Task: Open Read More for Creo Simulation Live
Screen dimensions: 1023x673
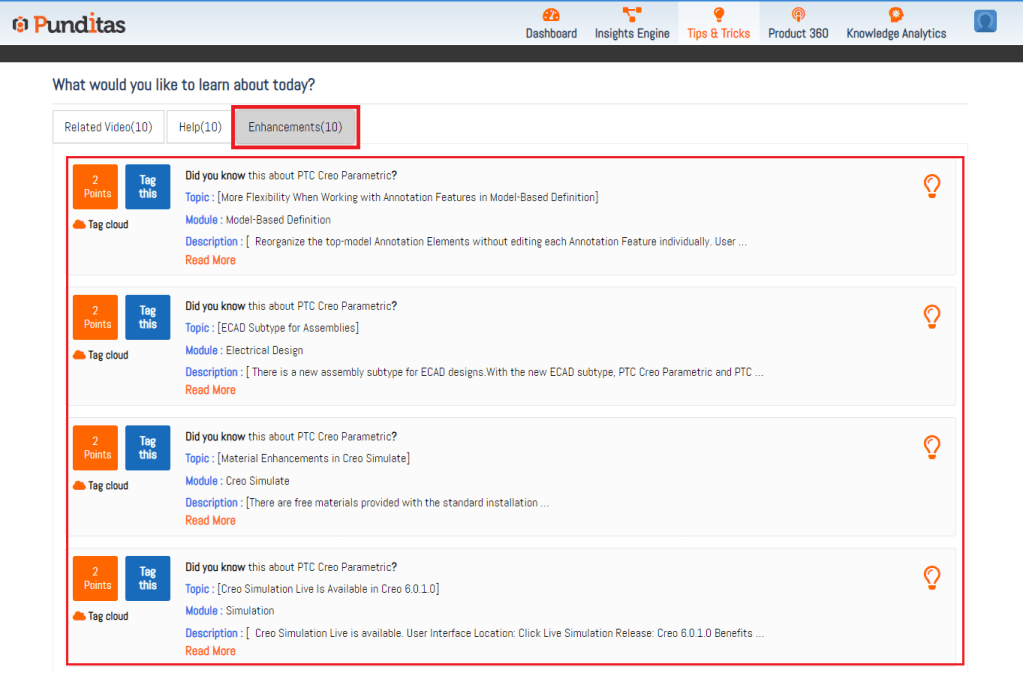Action: [210, 651]
